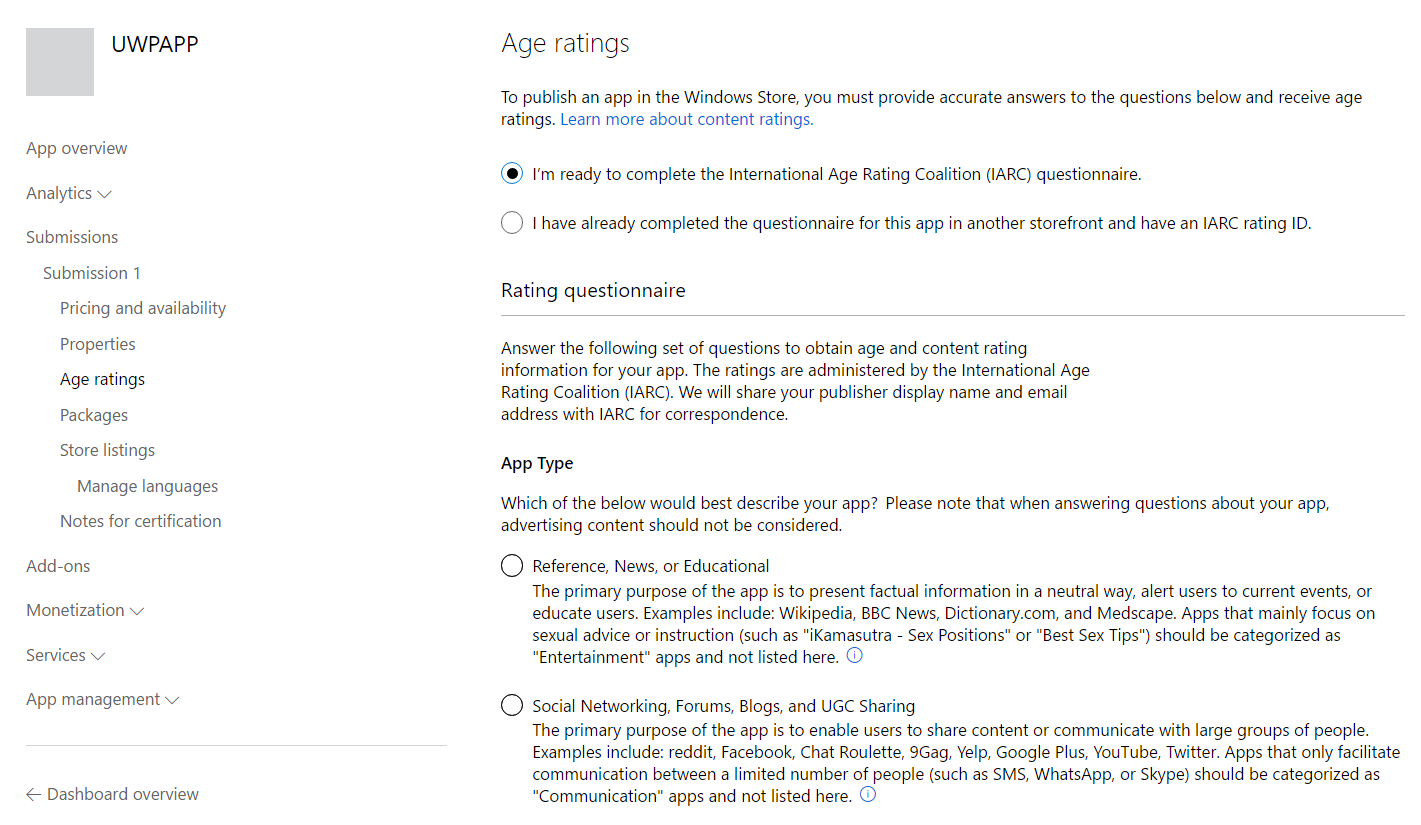Expand the Services section

pos(65,655)
